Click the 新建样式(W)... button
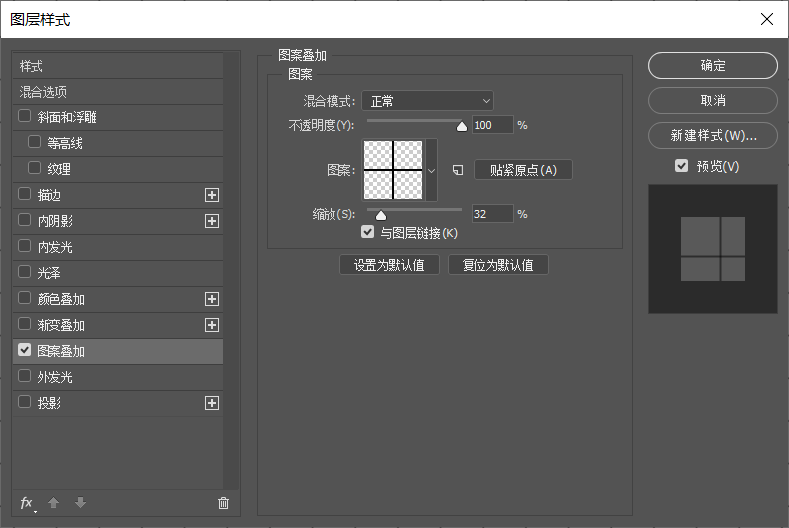The image size is (789, 528). click(713, 135)
